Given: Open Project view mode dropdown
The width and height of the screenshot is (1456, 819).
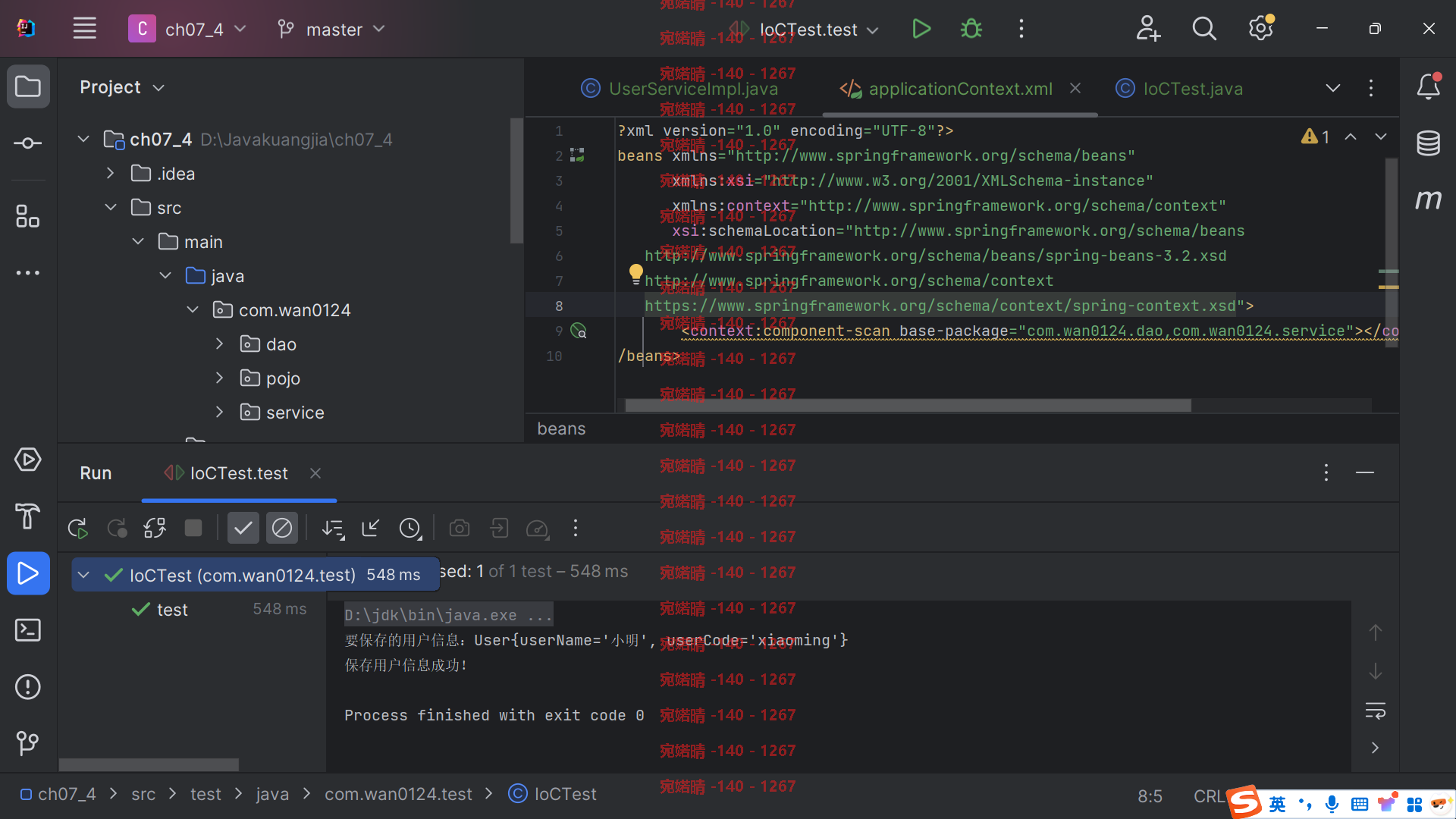Looking at the screenshot, I should pos(121,87).
